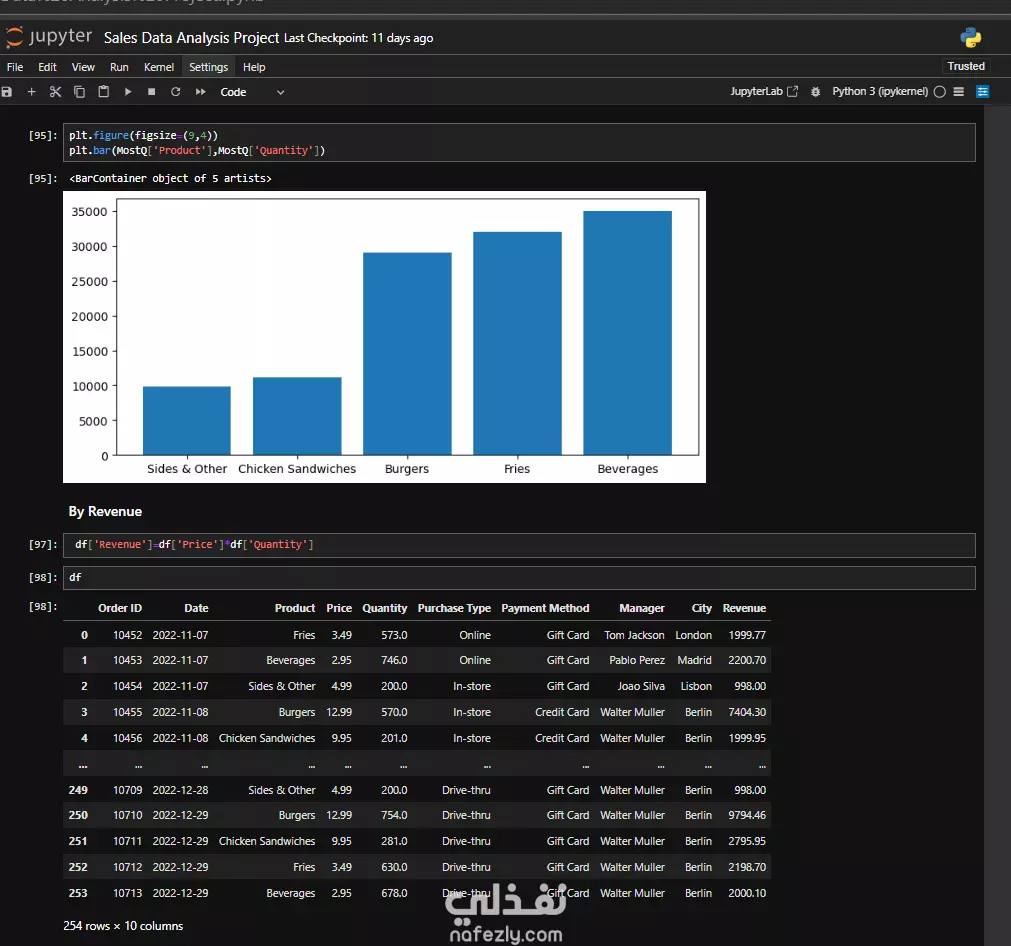Click the Revenue column header
The width and height of the screenshot is (1011, 946).
(x=744, y=608)
